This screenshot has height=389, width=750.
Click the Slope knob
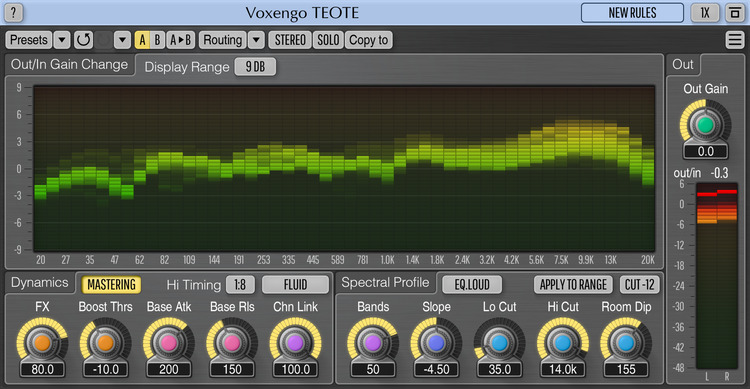pyautogui.click(x=436, y=343)
